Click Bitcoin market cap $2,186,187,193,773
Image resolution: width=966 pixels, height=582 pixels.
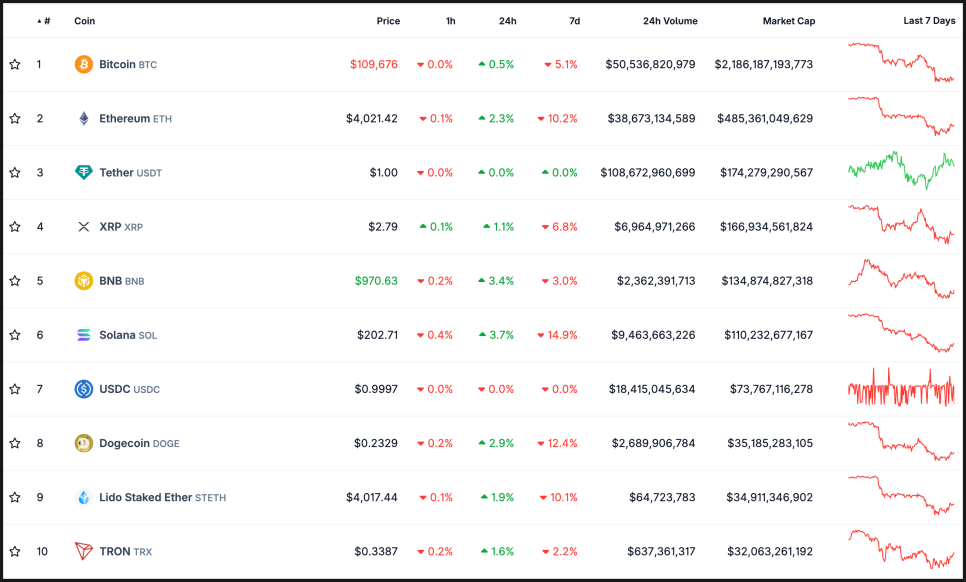click(x=764, y=64)
